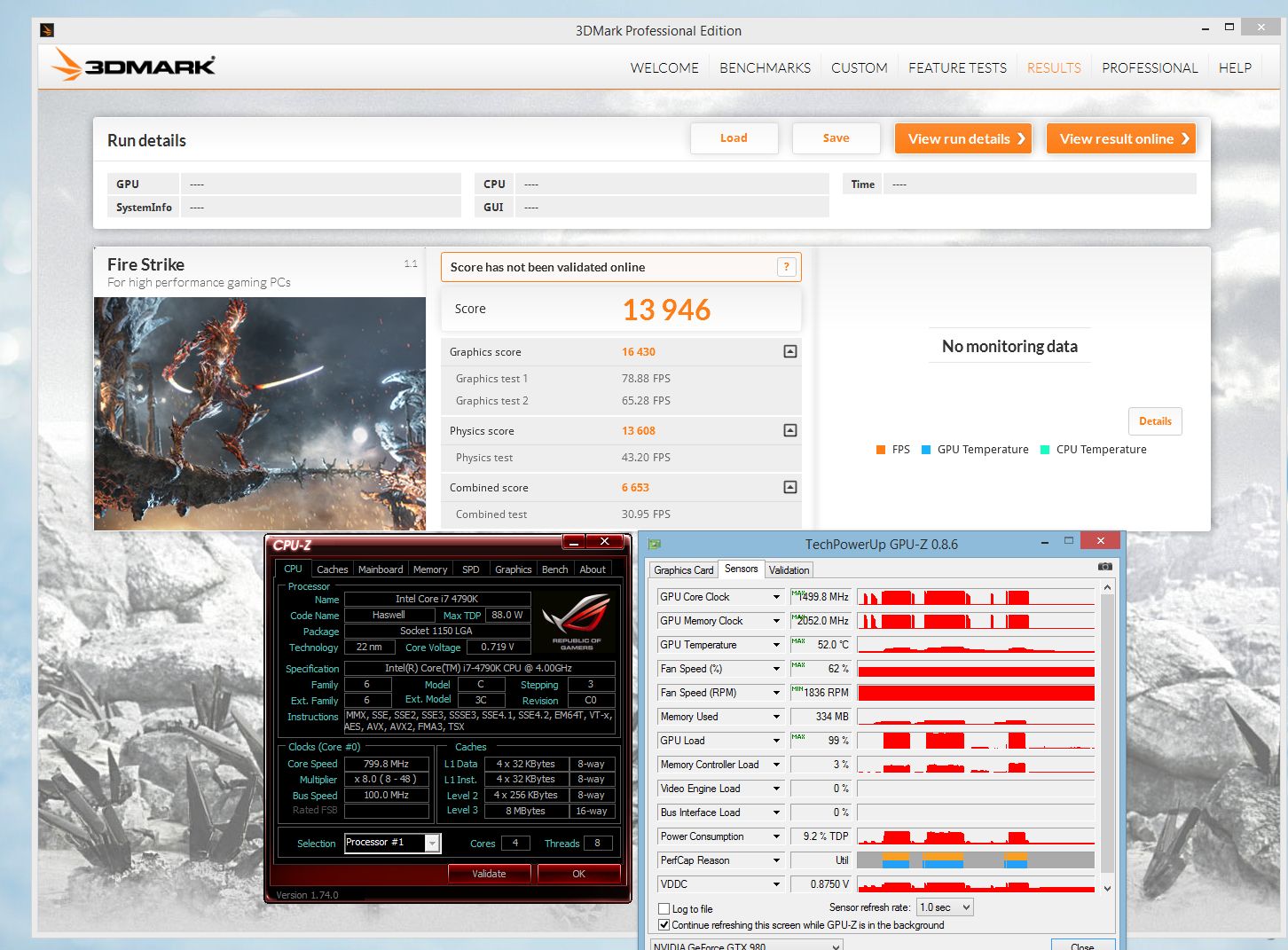This screenshot has height=950, width=1288.
Task: Click the FPS orange legend swatch
Action: click(x=881, y=450)
